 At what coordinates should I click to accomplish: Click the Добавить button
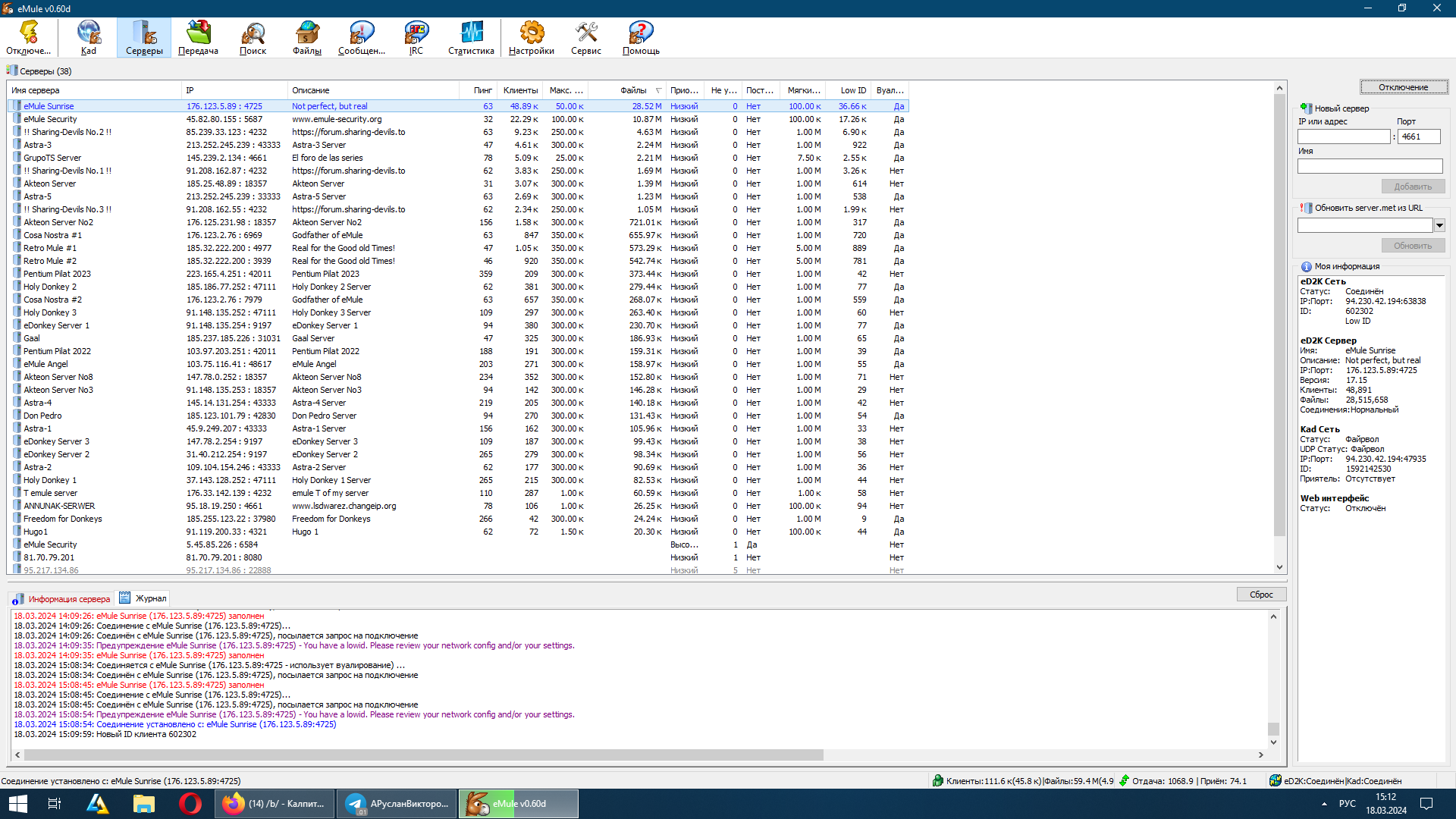(1413, 187)
